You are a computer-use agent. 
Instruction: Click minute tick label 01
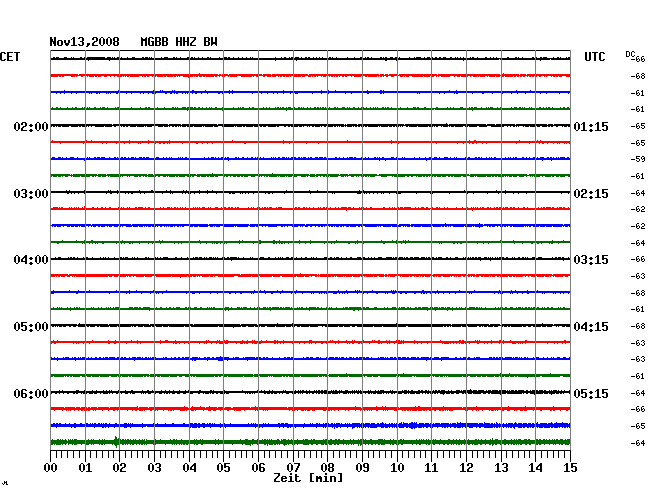click(85, 467)
